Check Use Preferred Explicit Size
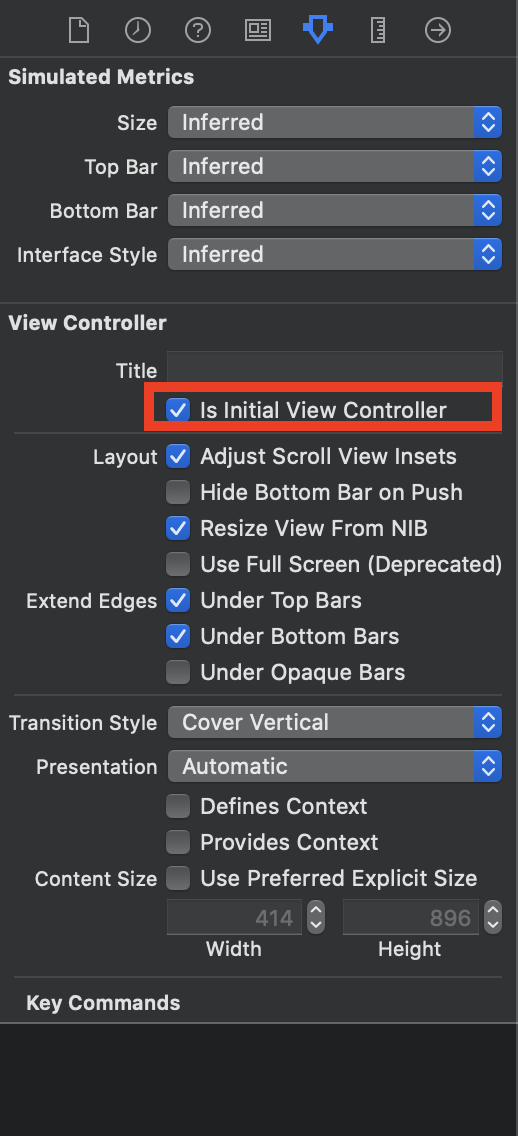Viewport: 518px width, 1136px height. coord(177,879)
